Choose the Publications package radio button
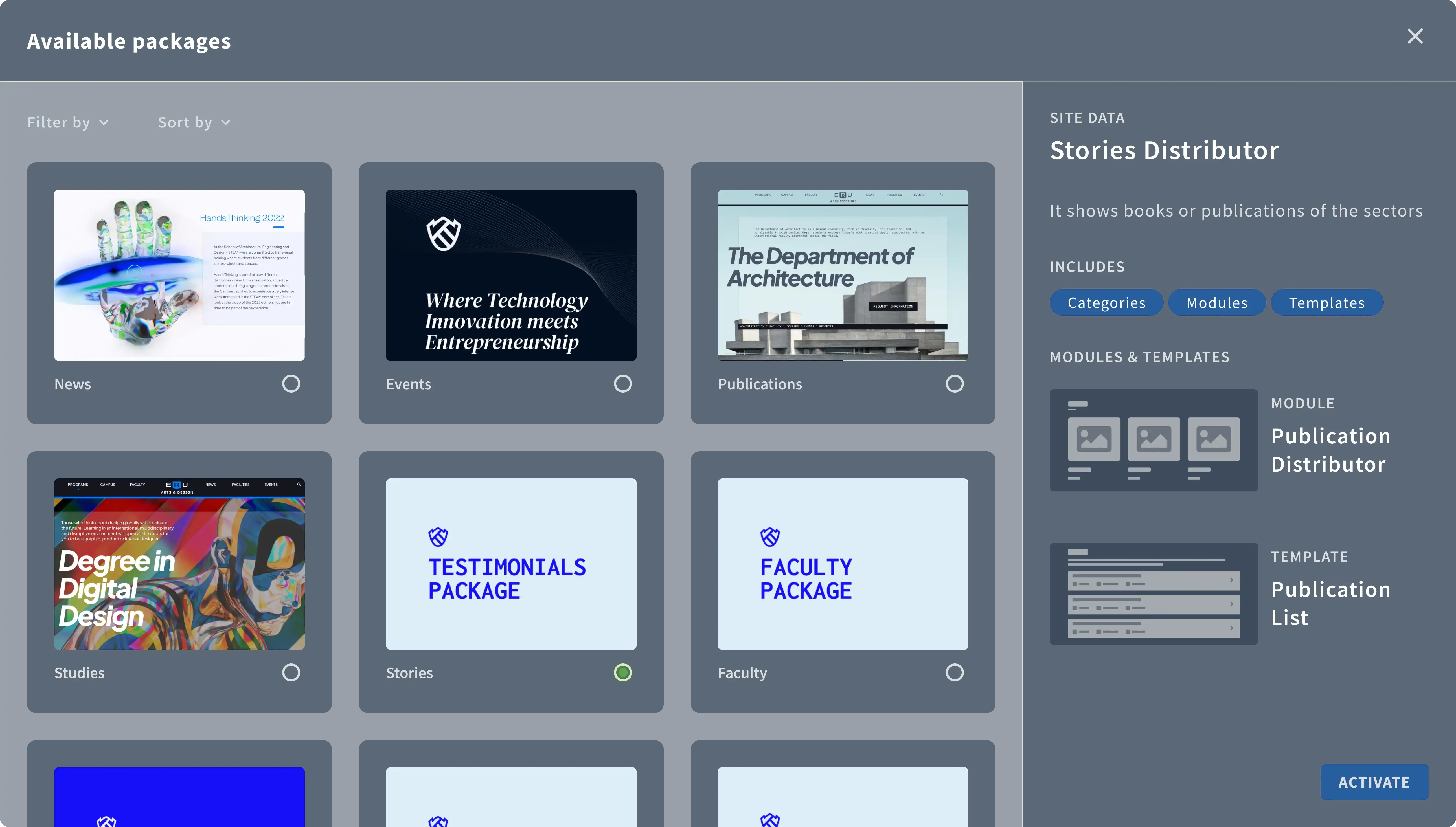The image size is (1456, 827). pos(954,384)
